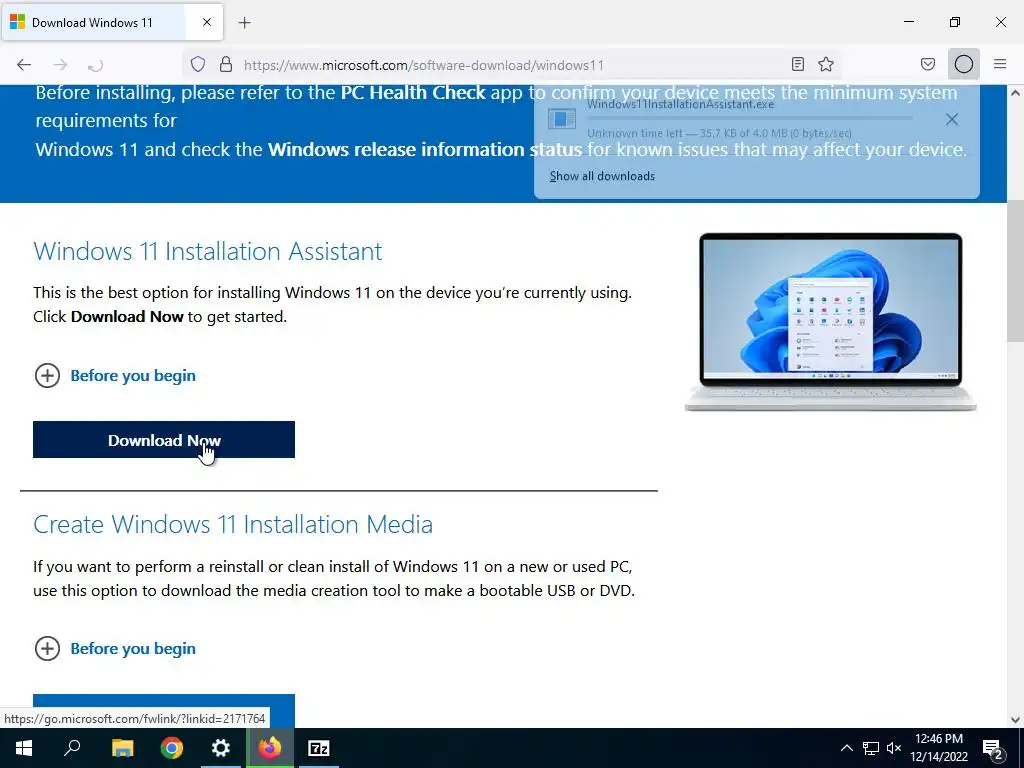Open 7-Zip from taskbar

point(319,748)
